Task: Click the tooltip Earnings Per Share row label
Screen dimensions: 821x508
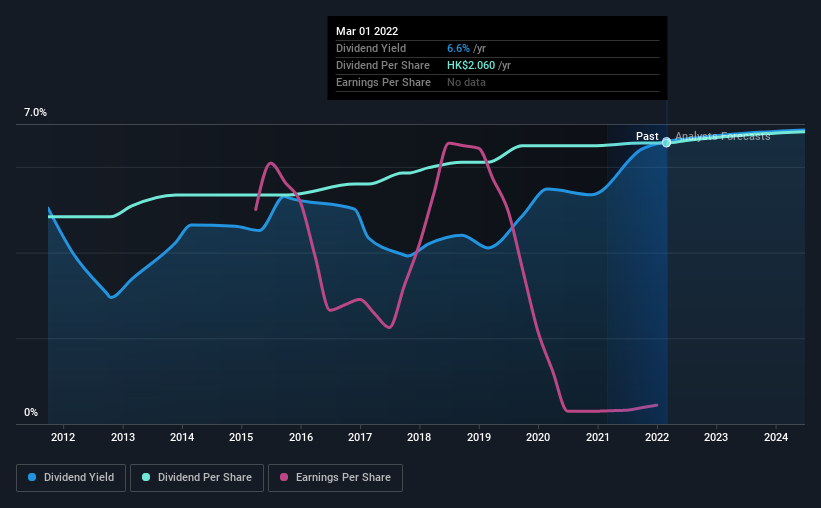Action: click(383, 82)
